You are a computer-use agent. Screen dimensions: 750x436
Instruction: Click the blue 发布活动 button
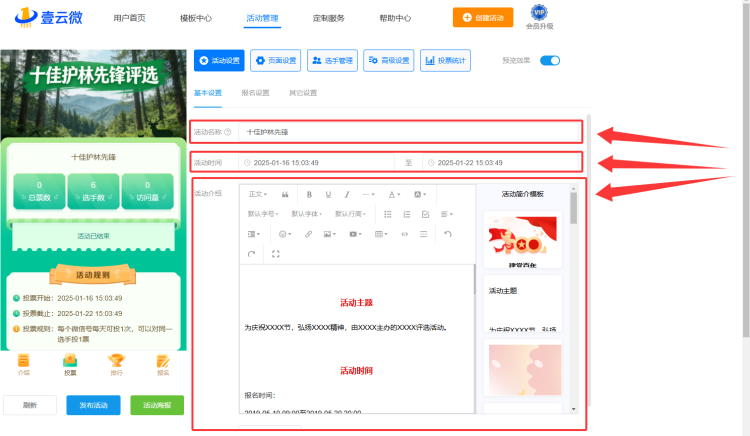click(93, 405)
